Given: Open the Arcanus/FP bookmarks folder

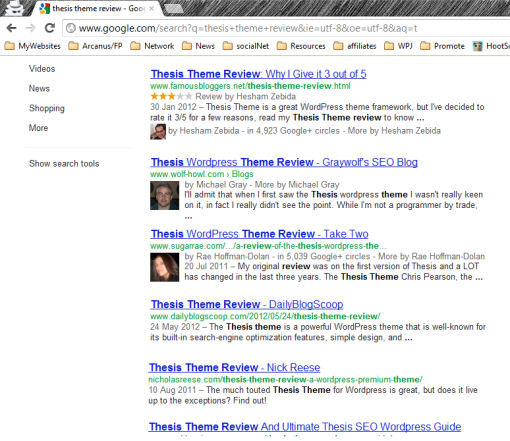Looking at the screenshot, I should [x=95, y=46].
